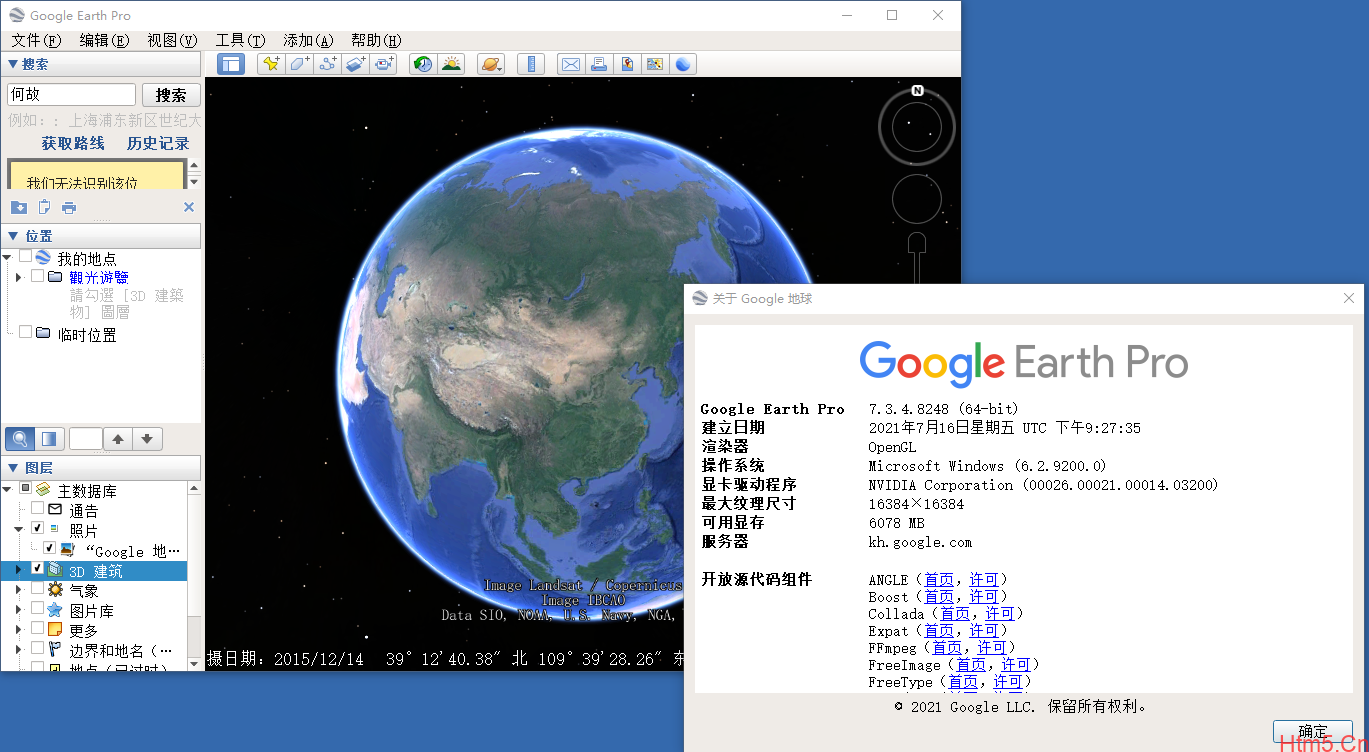Enable the 图片库 layer checkbox

[x=37, y=608]
